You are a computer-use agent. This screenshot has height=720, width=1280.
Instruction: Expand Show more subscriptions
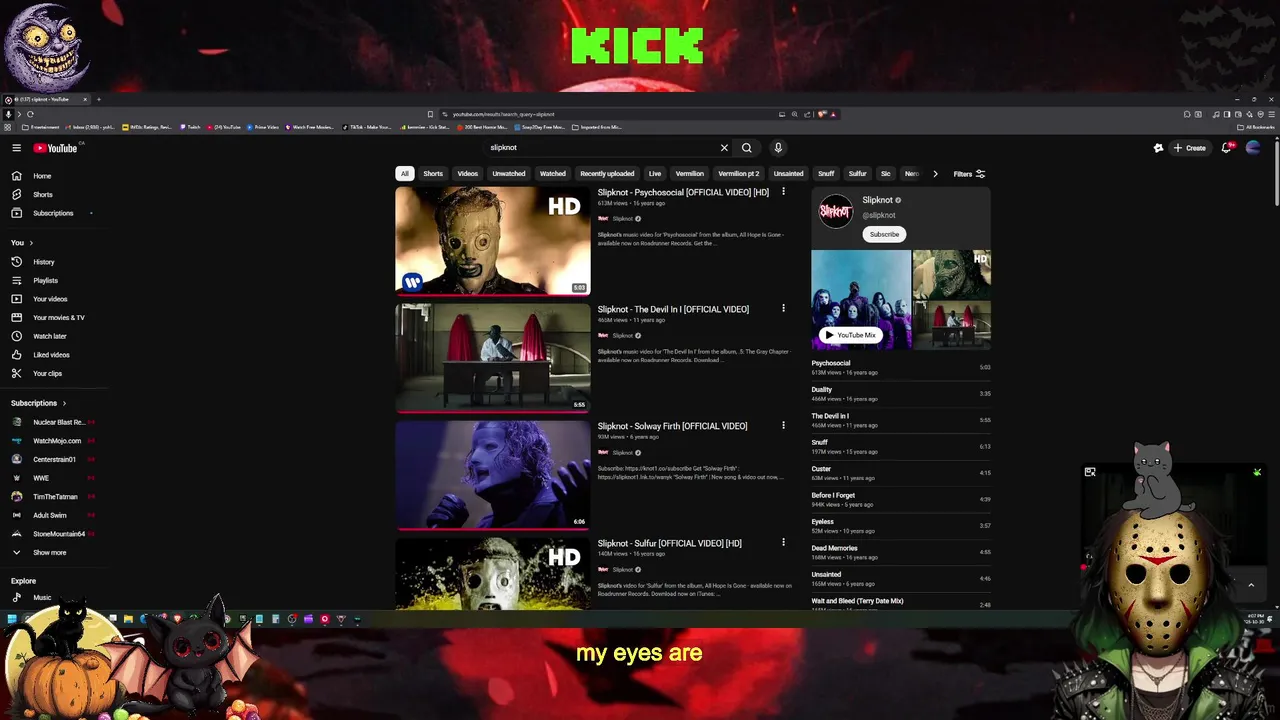pos(49,553)
